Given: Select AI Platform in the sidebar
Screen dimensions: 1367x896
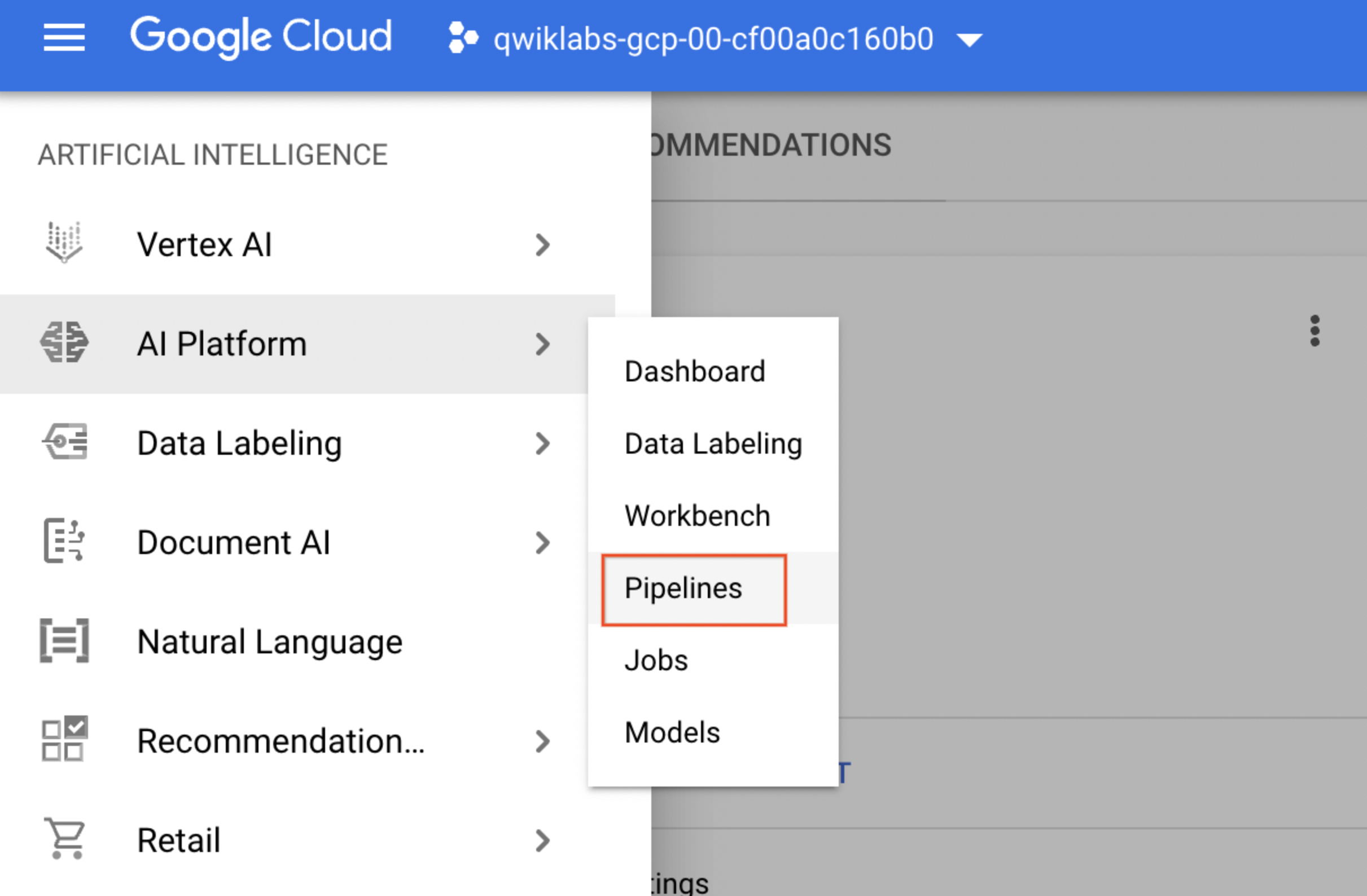Looking at the screenshot, I should [307, 345].
